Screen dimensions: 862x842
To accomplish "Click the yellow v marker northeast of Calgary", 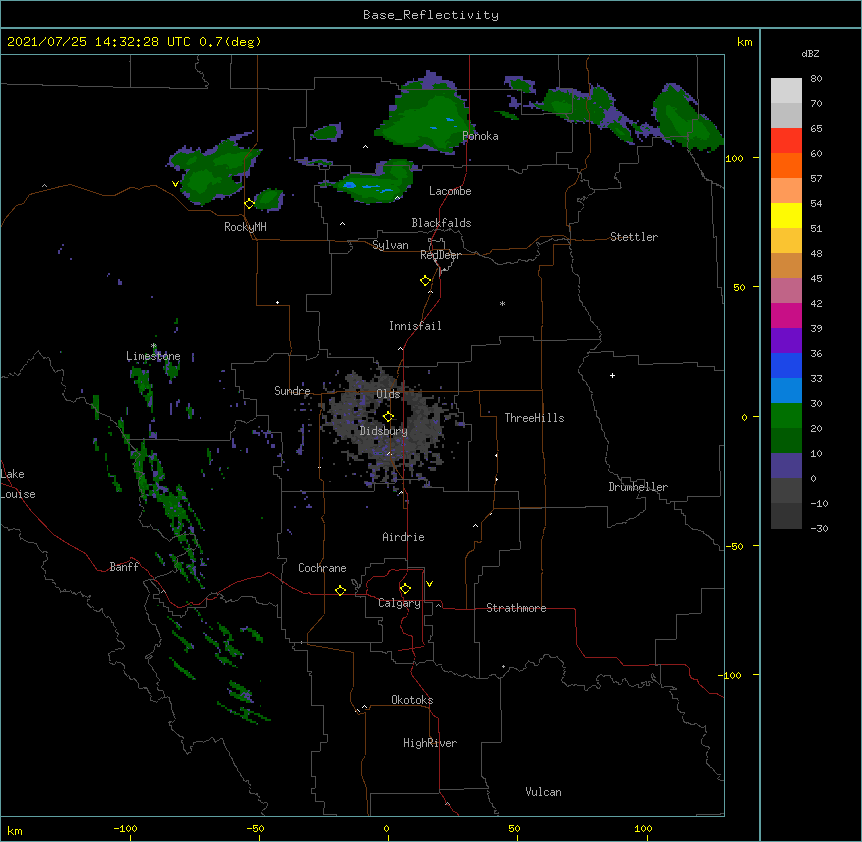I will (429, 584).
